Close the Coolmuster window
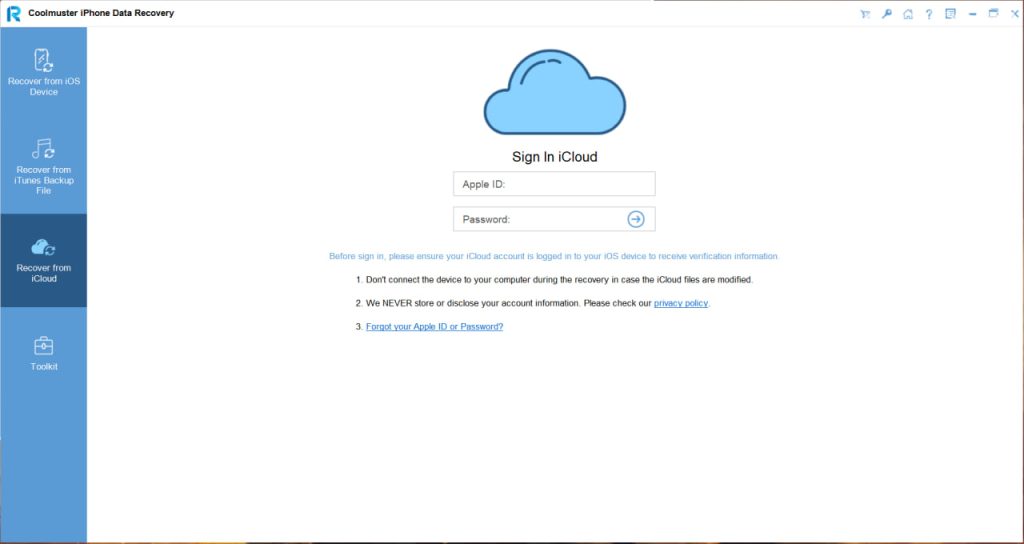 point(1014,14)
